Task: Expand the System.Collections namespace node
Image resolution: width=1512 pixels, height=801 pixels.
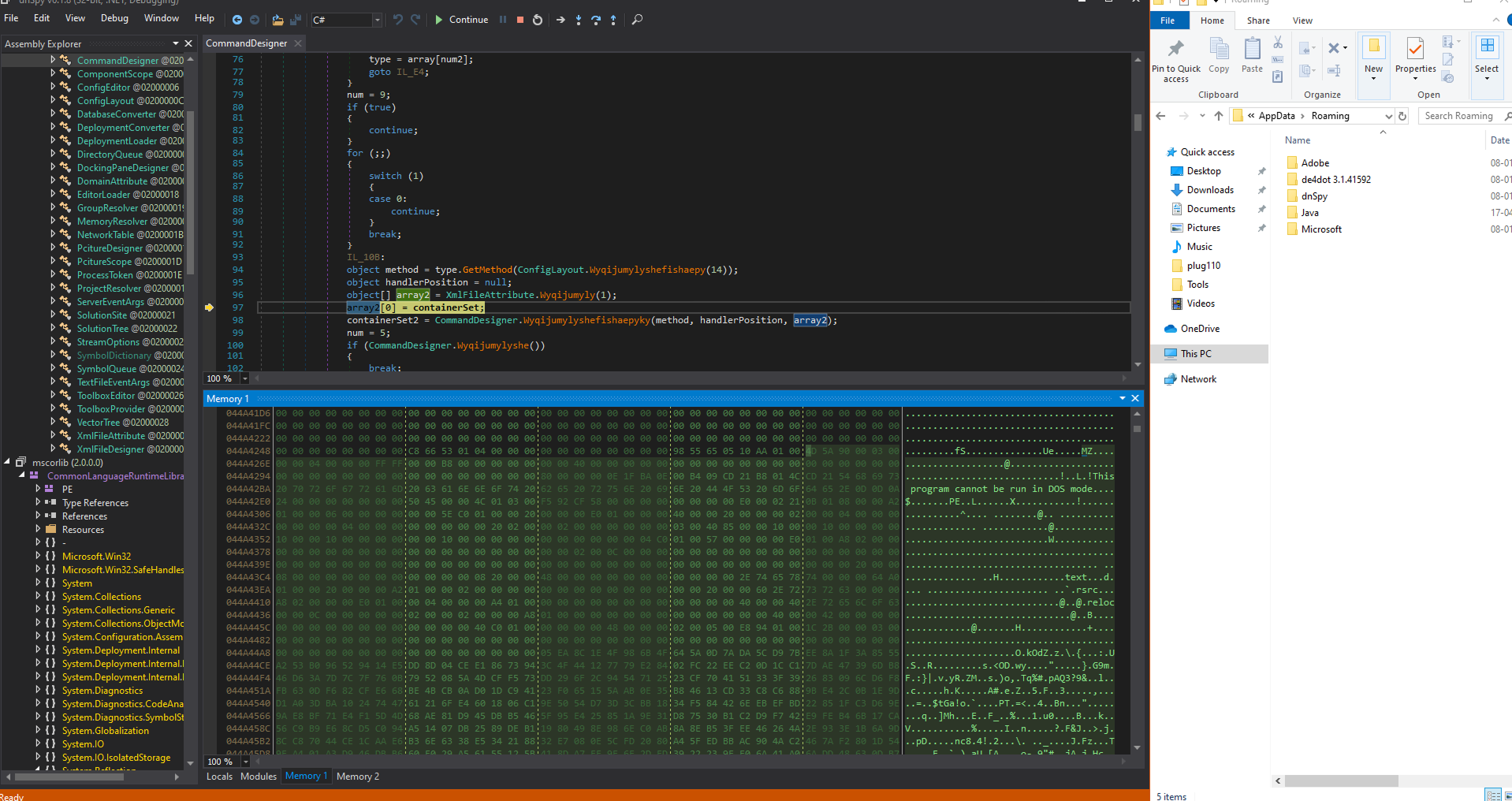Action: [38, 597]
